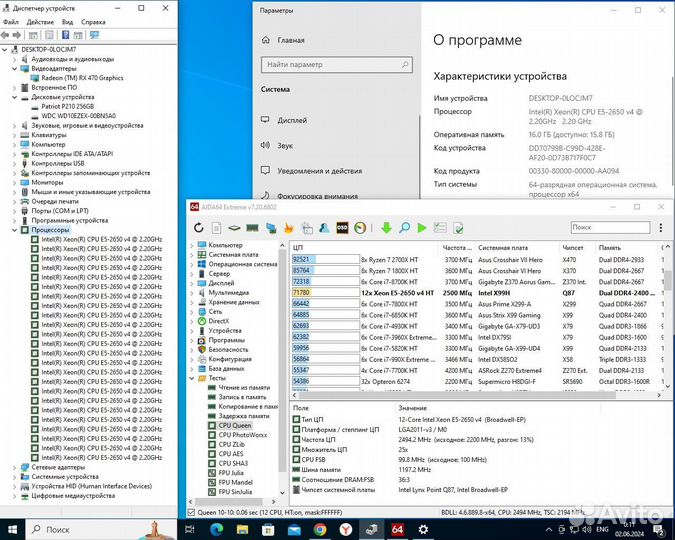This screenshot has width=675, height=540.
Task: Click the AIDA64 icon in the taskbar
Action: (397, 529)
